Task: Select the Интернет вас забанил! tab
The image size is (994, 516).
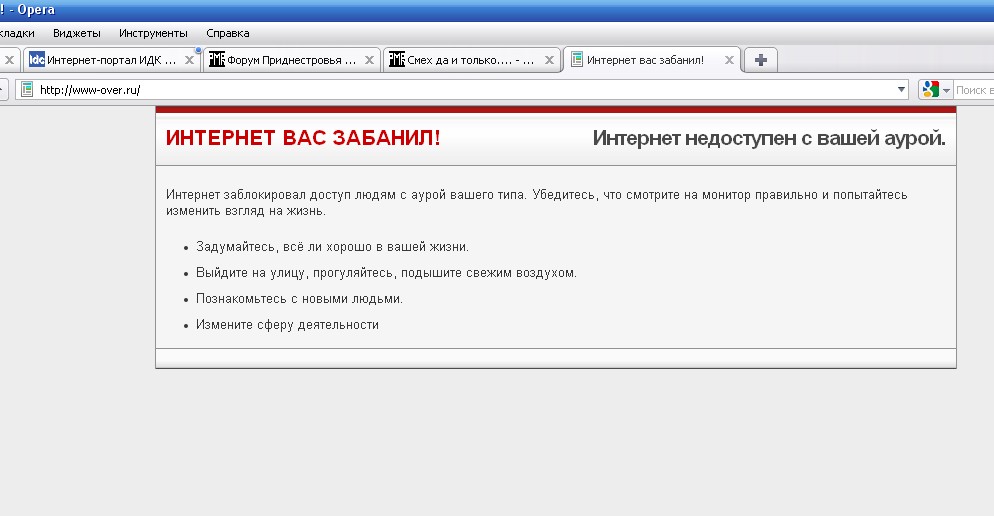Action: tap(645, 60)
